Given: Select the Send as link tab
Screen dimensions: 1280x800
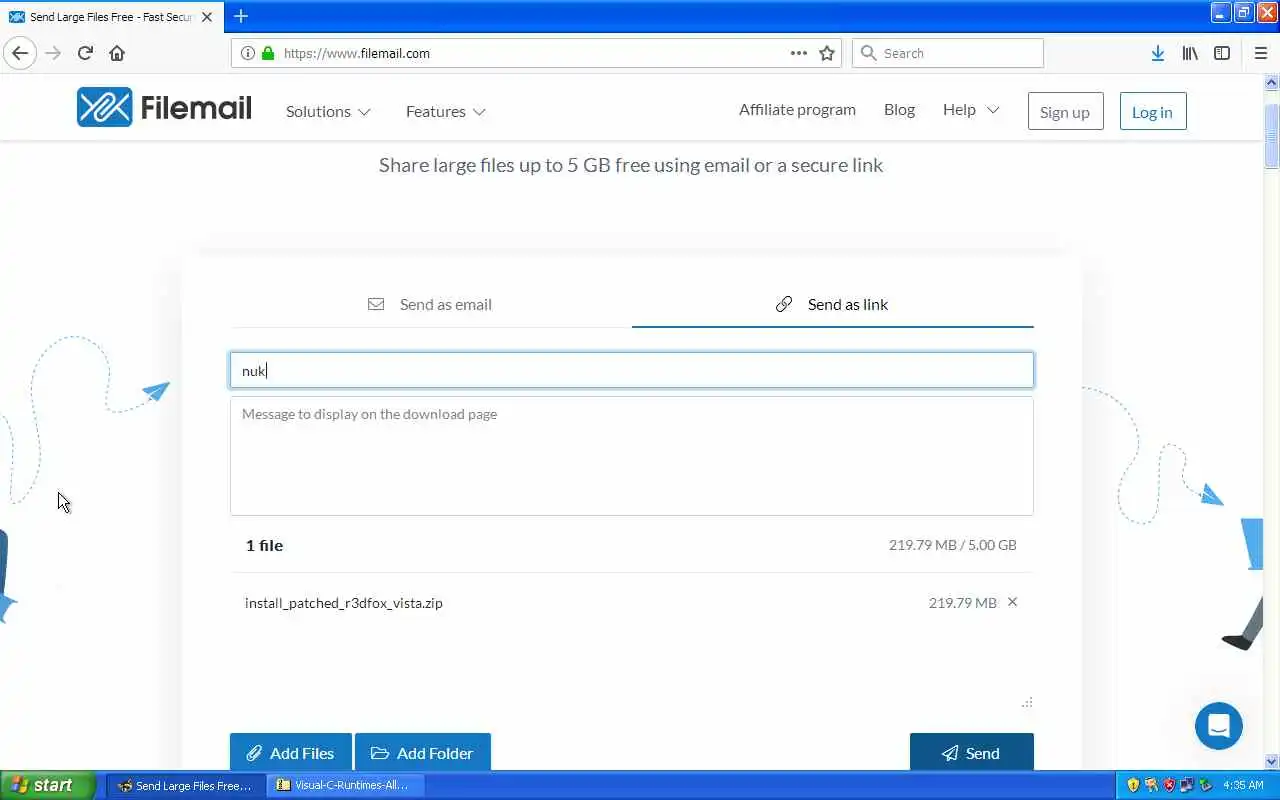Looking at the screenshot, I should coord(833,304).
